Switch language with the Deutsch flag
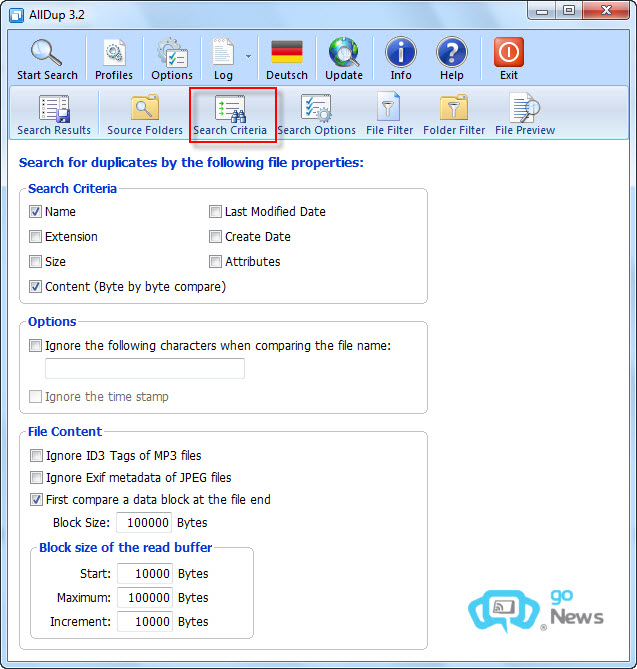 (287, 52)
